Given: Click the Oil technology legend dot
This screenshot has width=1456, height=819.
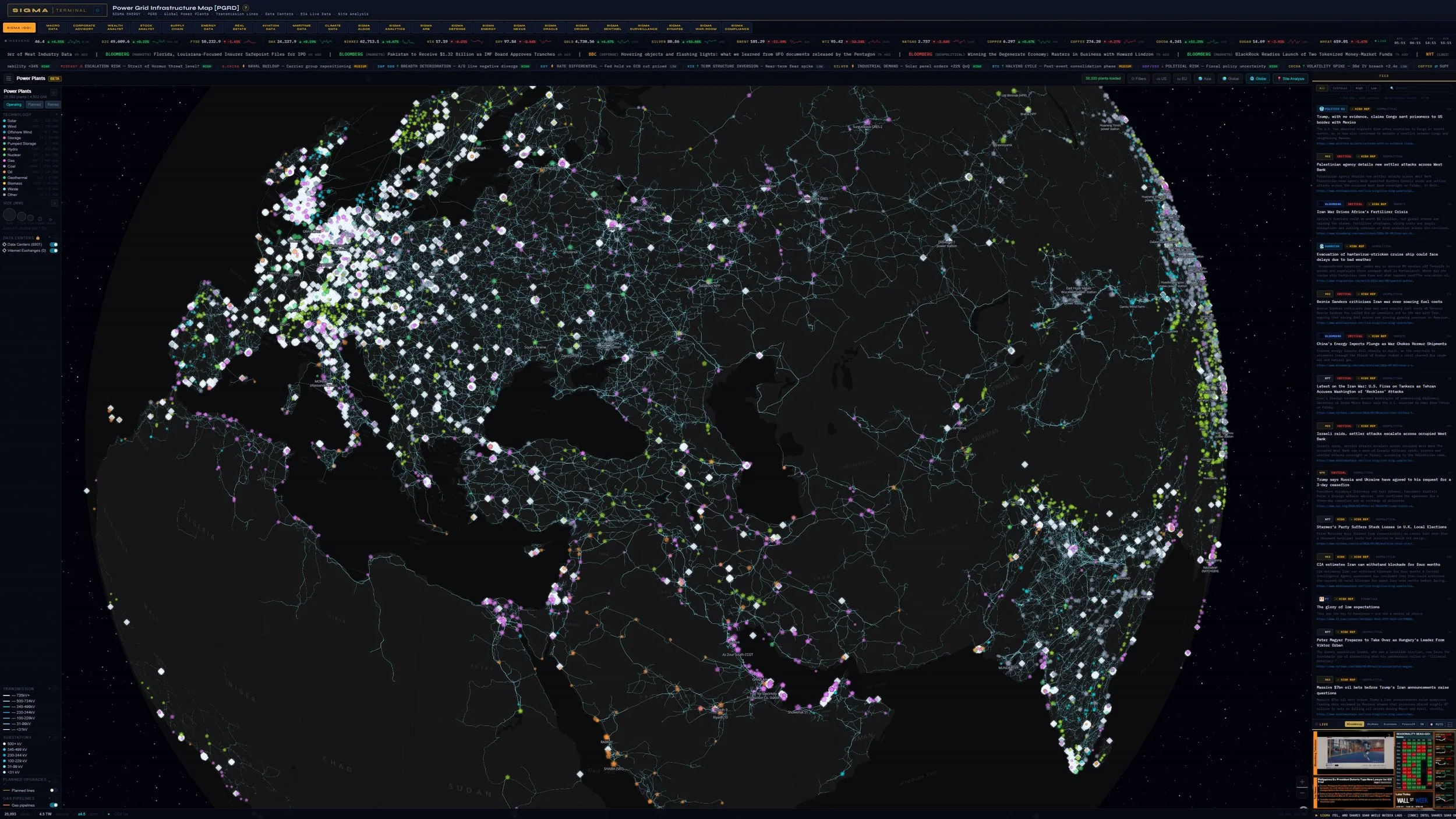Looking at the screenshot, I should (5, 172).
